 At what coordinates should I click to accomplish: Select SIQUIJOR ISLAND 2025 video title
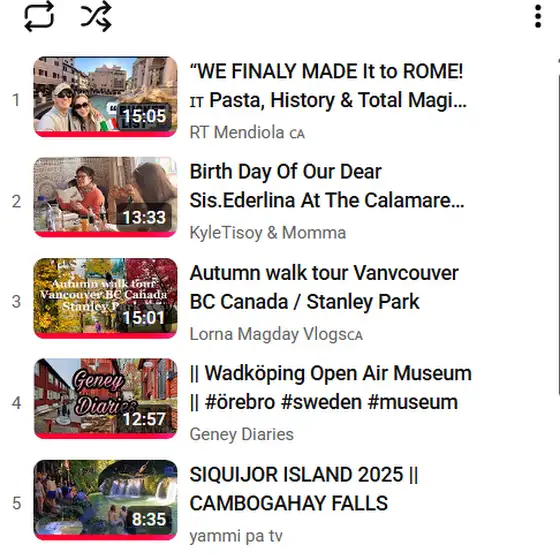tap(304, 489)
